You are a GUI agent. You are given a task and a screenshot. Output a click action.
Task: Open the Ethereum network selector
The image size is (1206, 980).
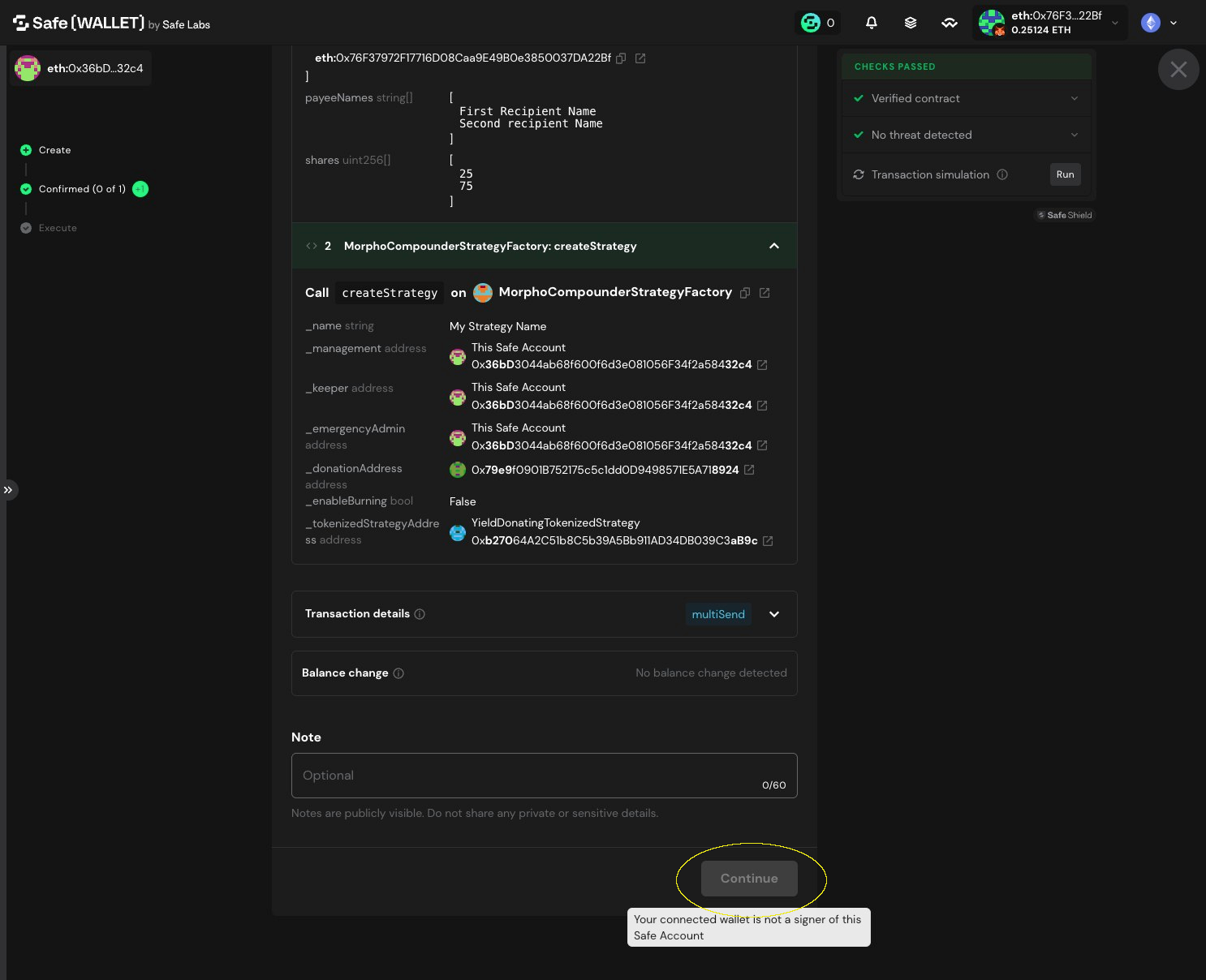pos(1159,23)
